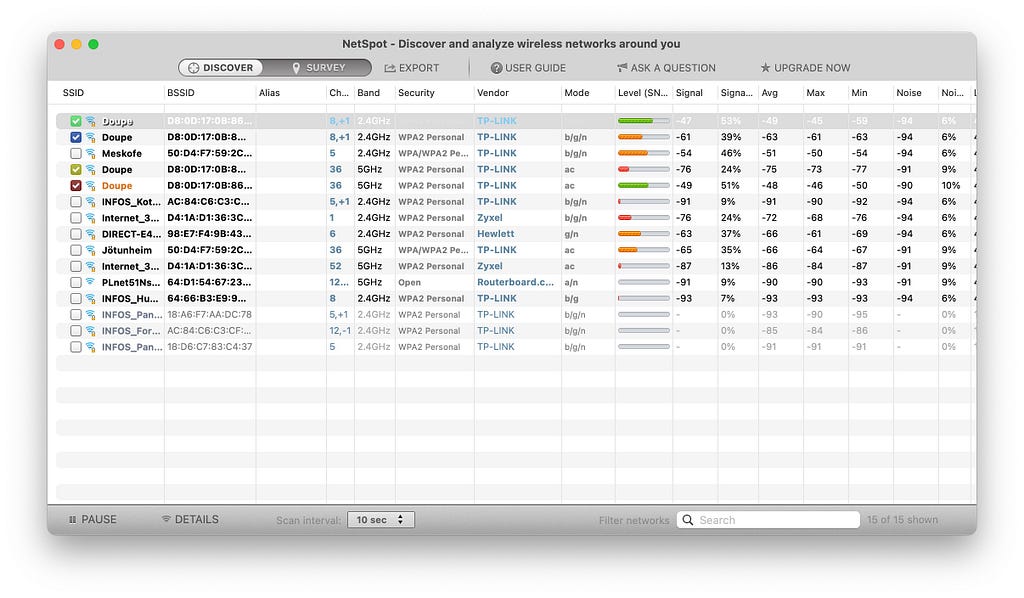The image size is (1024, 598).
Task: Click the green zoom window button
Action: coord(93,44)
